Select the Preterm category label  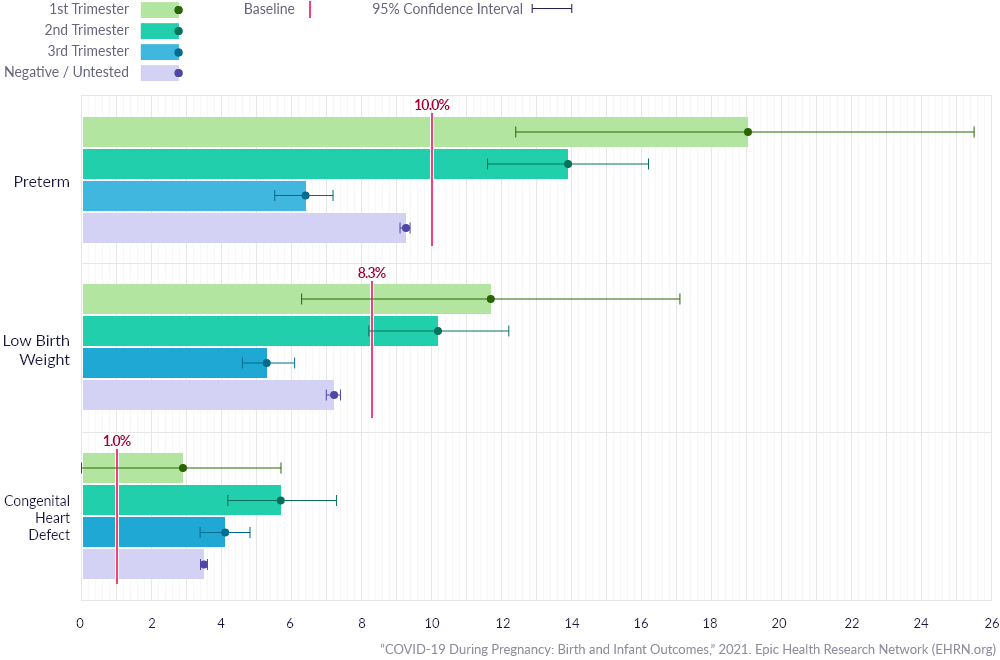point(41,182)
